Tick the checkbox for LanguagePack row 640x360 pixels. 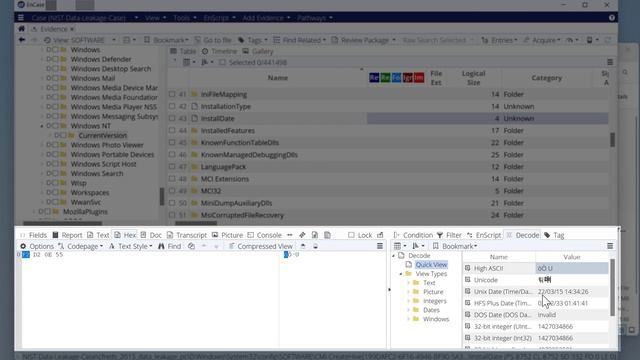(x=172, y=167)
